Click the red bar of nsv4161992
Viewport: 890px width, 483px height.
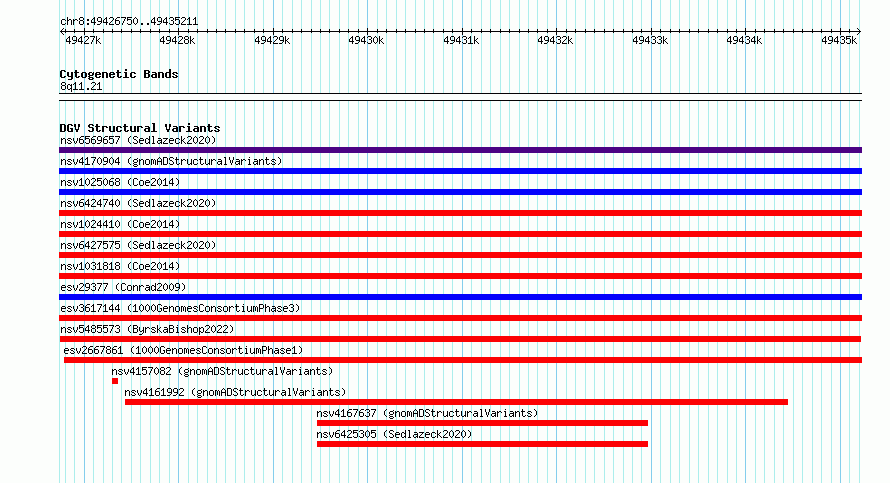[x=456, y=402]
